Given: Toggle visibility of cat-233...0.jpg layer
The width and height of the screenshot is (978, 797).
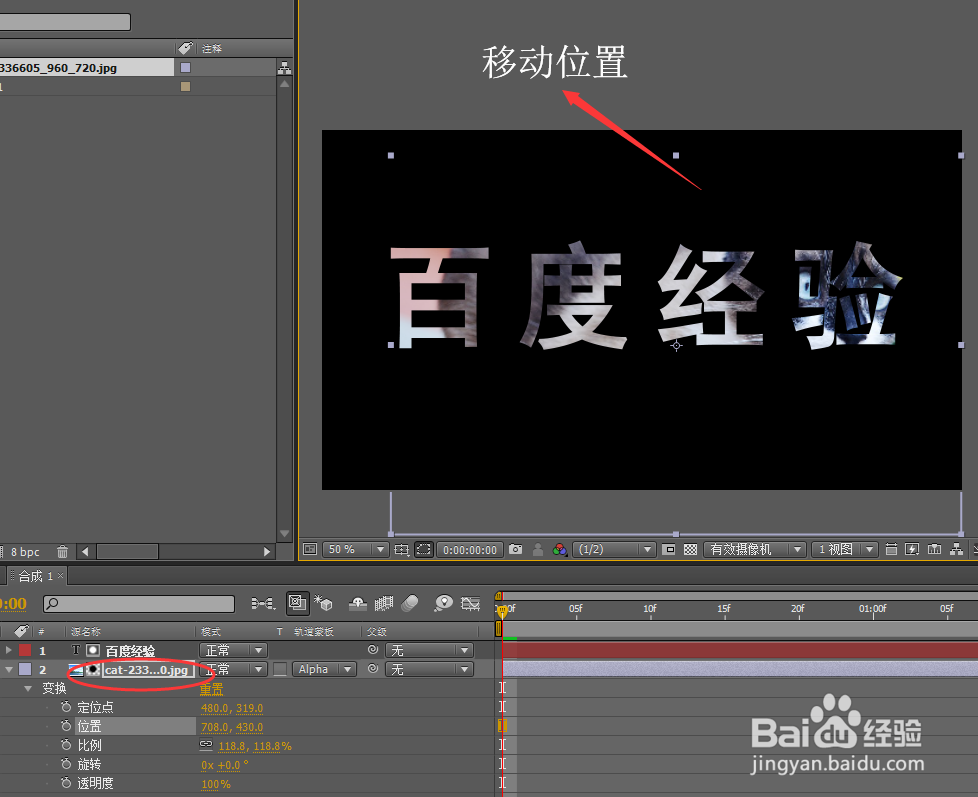Looking at the screenshot, I should click(9, 669).
